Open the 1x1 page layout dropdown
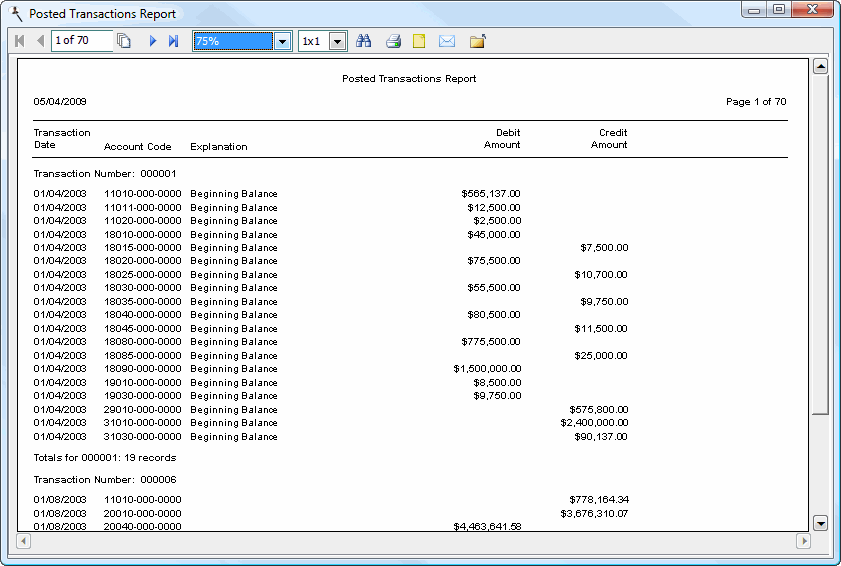This screenshot has width=841, height=566. tap(337, 41)
